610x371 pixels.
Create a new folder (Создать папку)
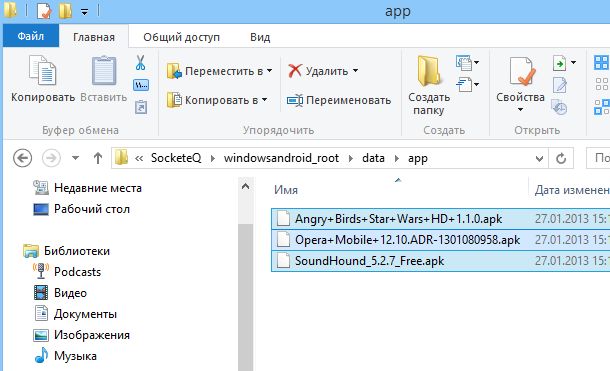429,86
